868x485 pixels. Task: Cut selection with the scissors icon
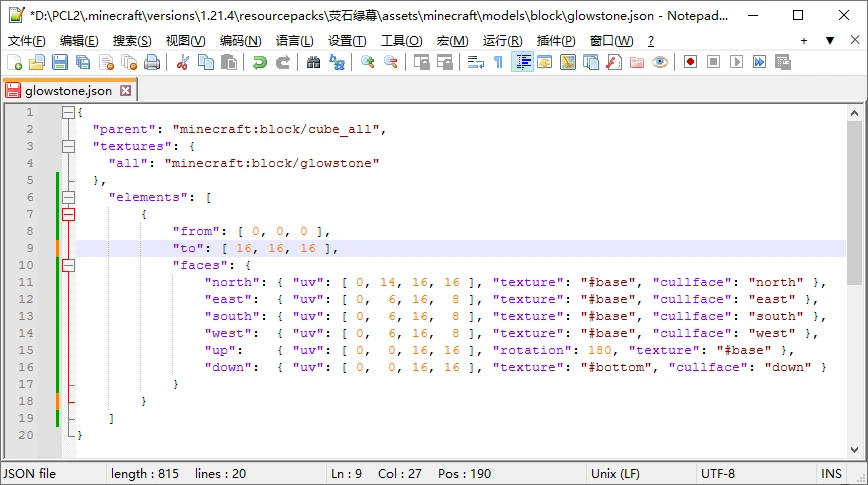tap(183, 62)
